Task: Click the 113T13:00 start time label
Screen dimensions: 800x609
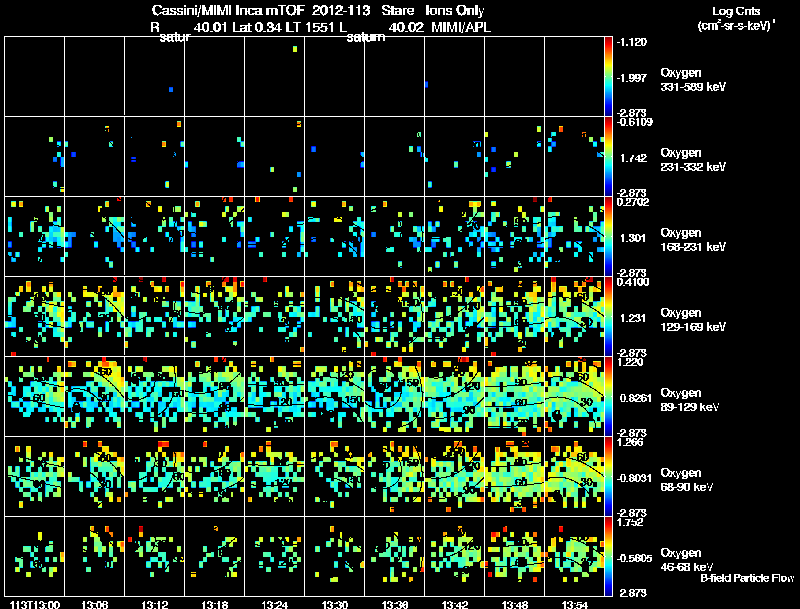Action: click(35, 604)
